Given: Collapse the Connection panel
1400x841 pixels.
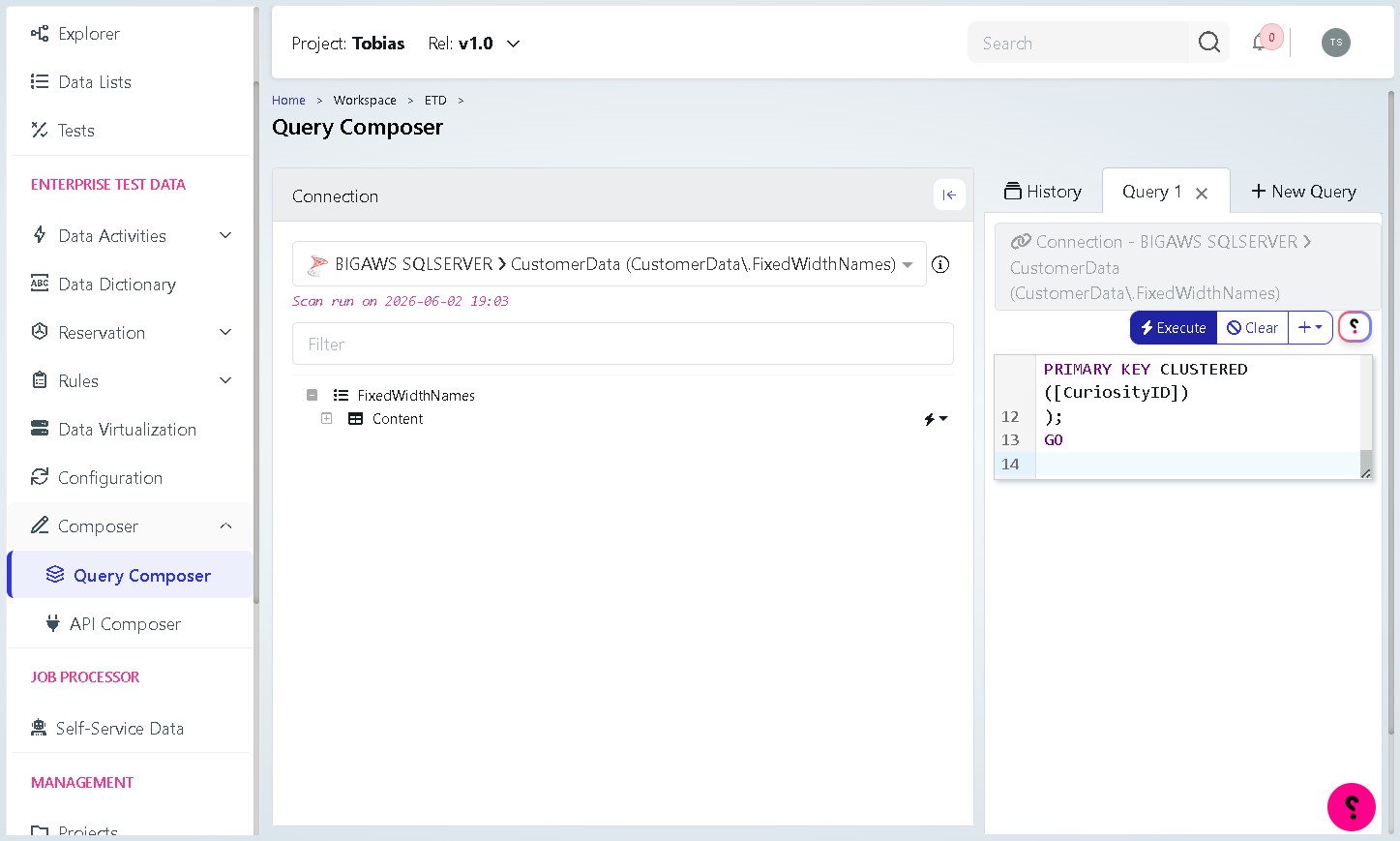Looking at the screenshot, I should click(x=949, y=195).
